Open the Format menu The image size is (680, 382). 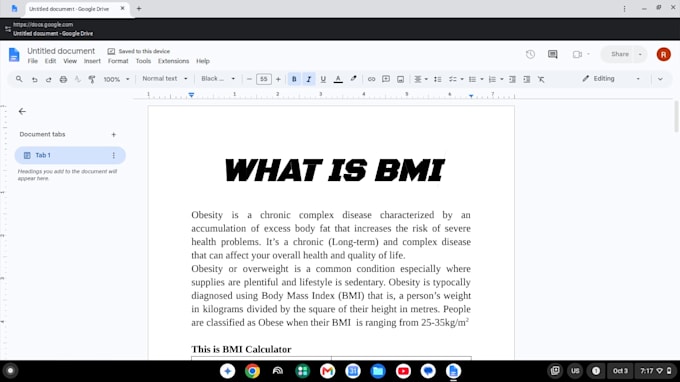click(118, 61)
